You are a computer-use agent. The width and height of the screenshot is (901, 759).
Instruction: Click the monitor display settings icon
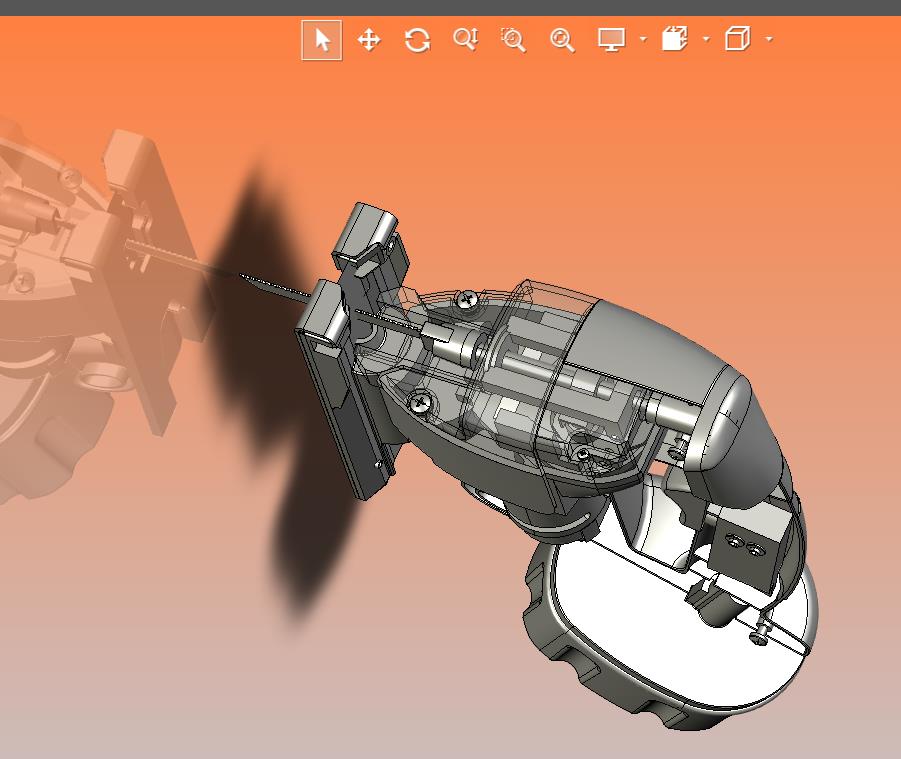(611, 40)
